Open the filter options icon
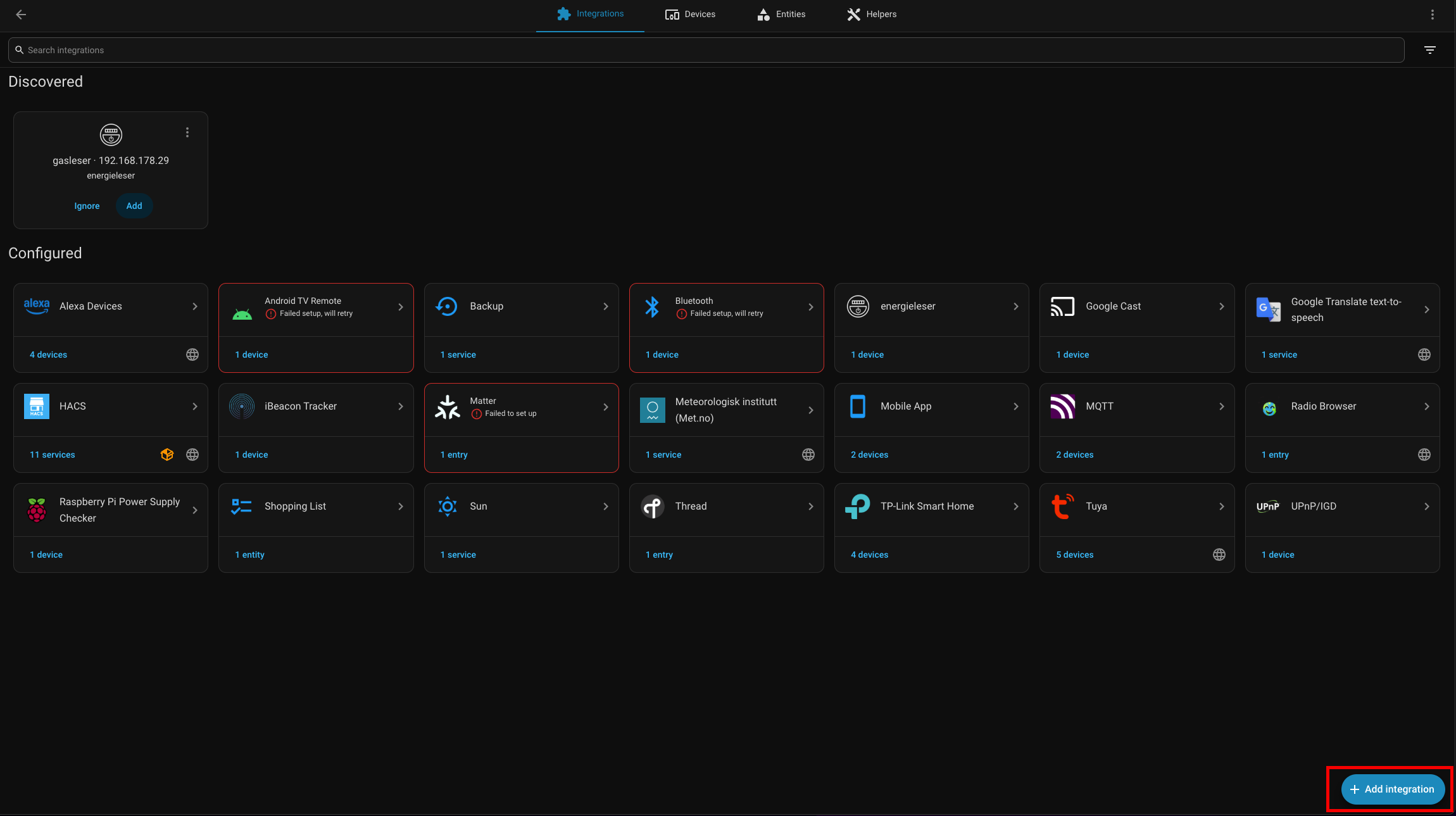The width and height of the screenshot is (1456, 816). click(1430, 50)
